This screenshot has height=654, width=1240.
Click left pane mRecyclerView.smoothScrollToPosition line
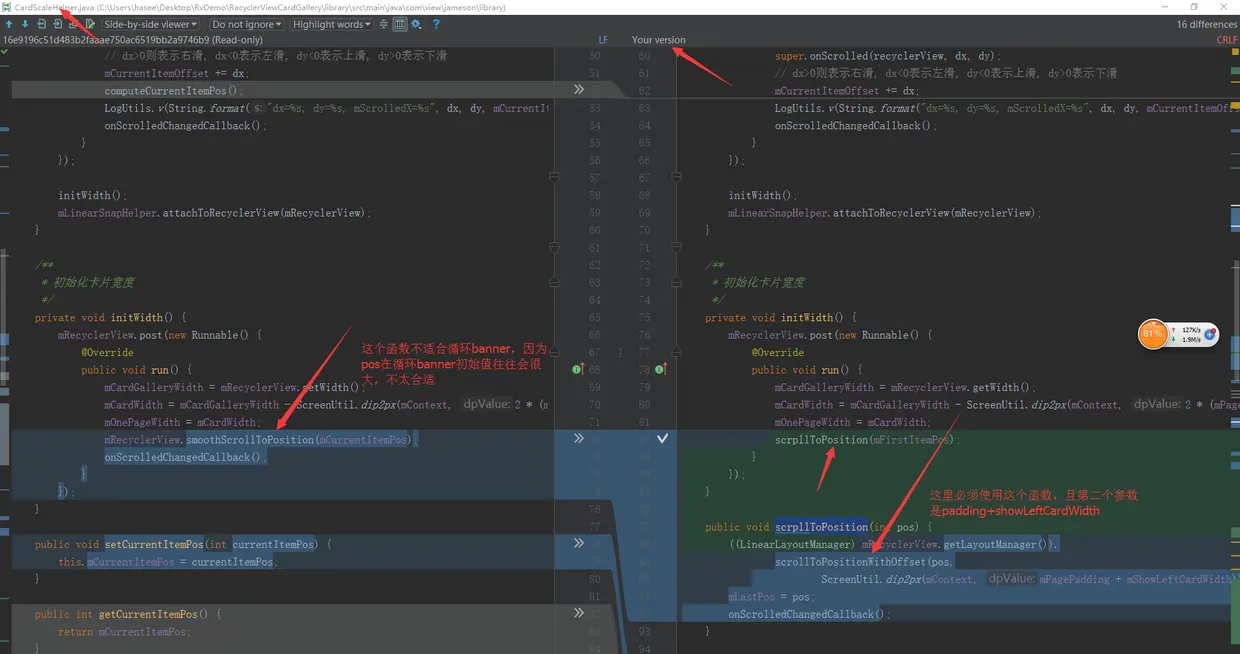(261, 439)
